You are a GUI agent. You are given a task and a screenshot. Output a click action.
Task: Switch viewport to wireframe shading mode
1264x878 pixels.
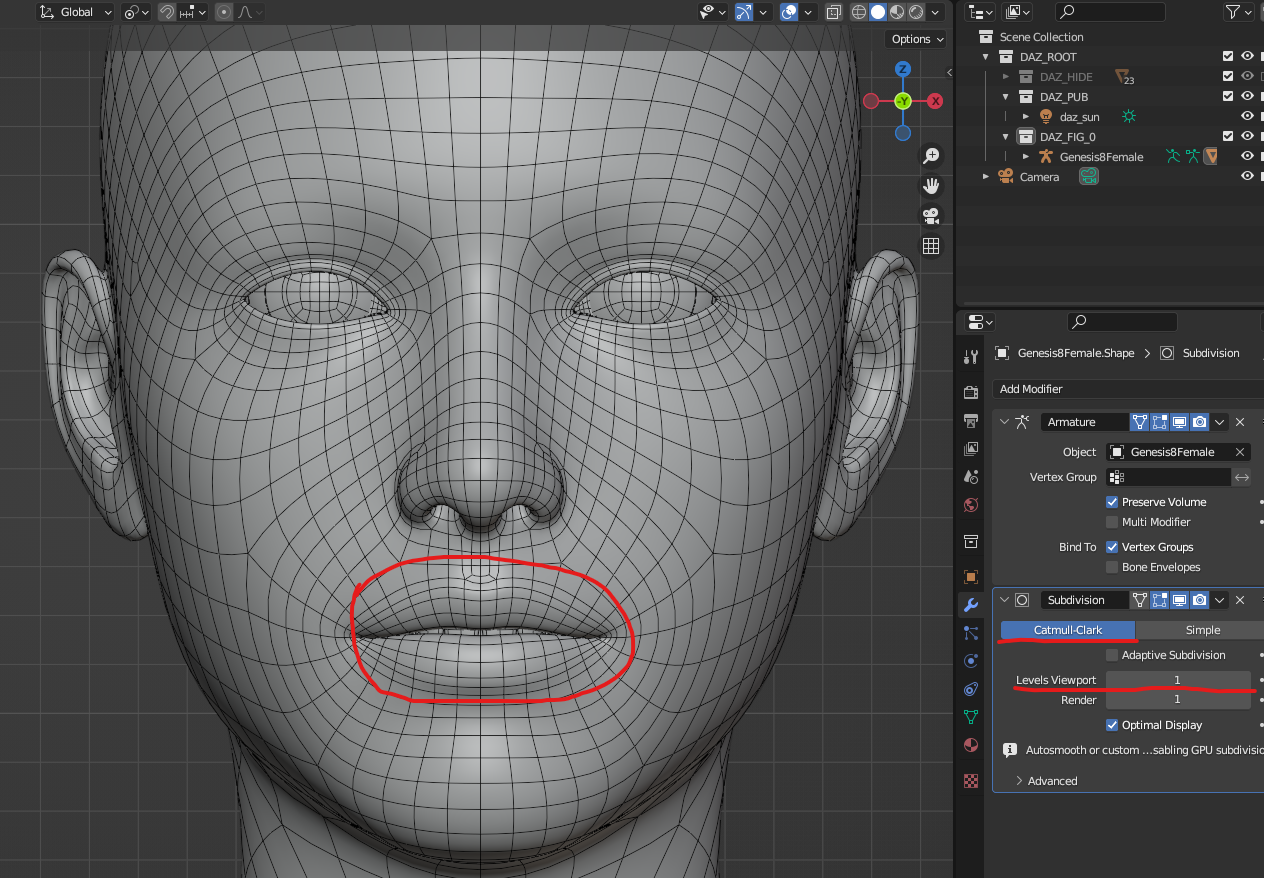point(859,11)
